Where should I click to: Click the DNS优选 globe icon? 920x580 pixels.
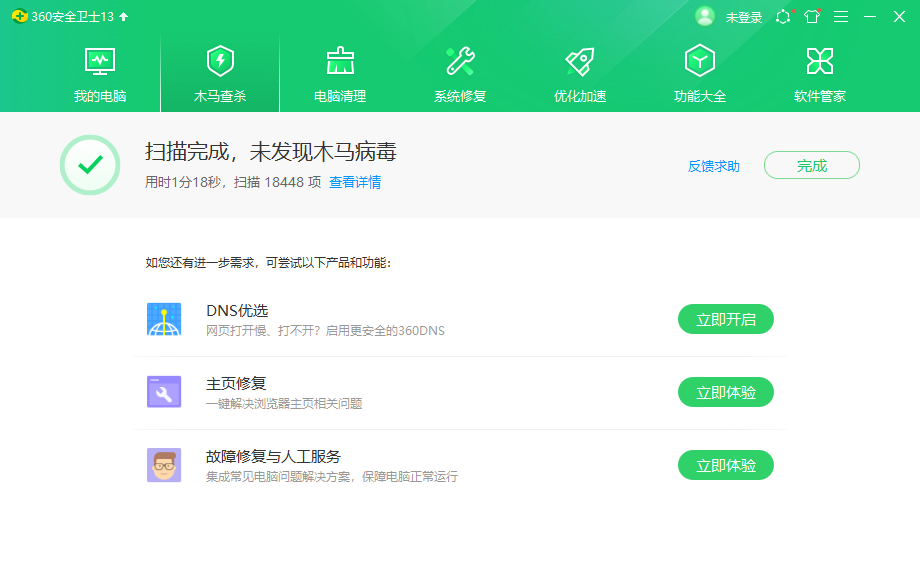[164, 319]
